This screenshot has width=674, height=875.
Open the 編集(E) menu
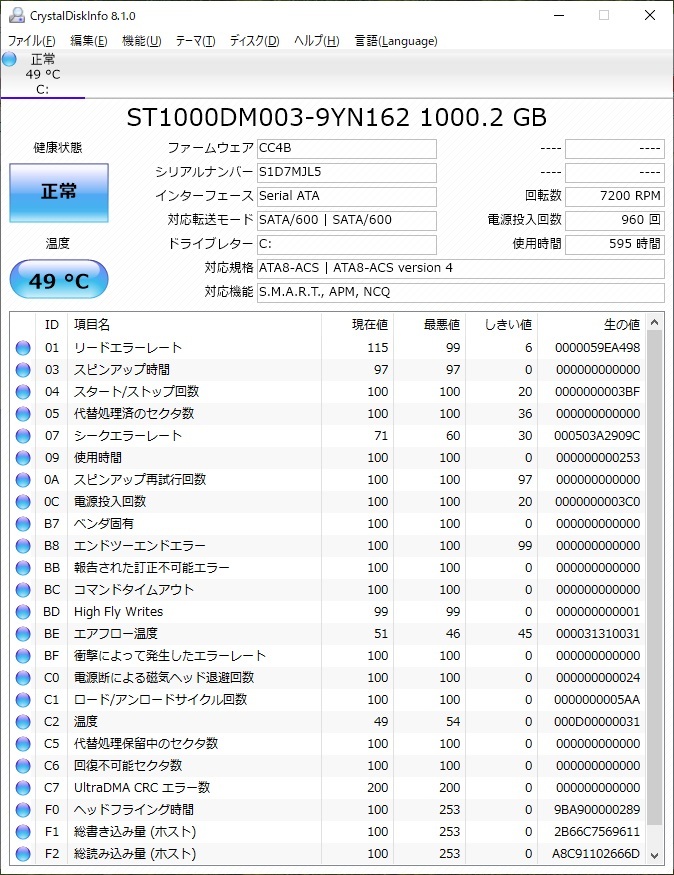click(89, 41)
